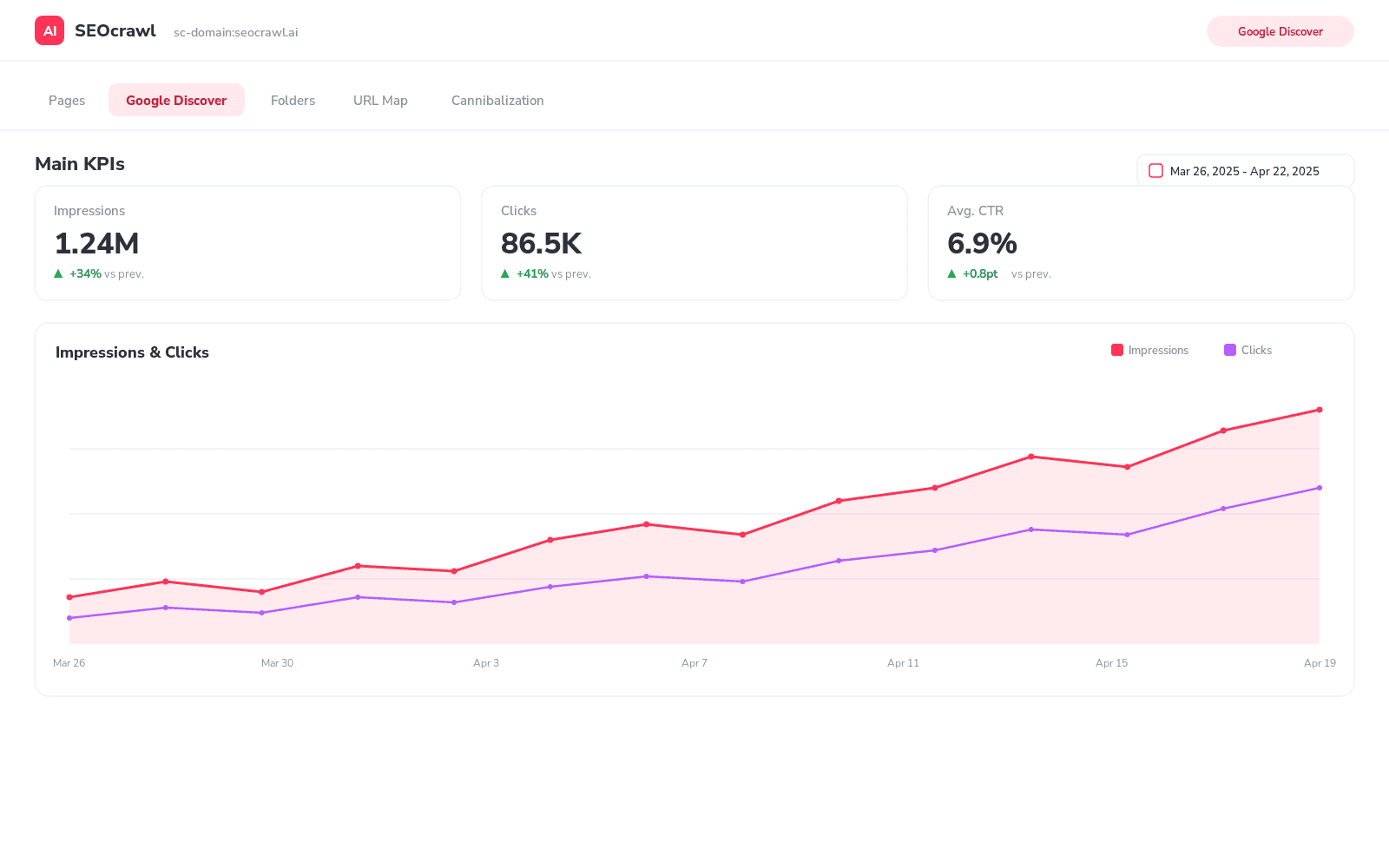
Task: Click the Apr 7 axis label
Action: pos(694,662)
